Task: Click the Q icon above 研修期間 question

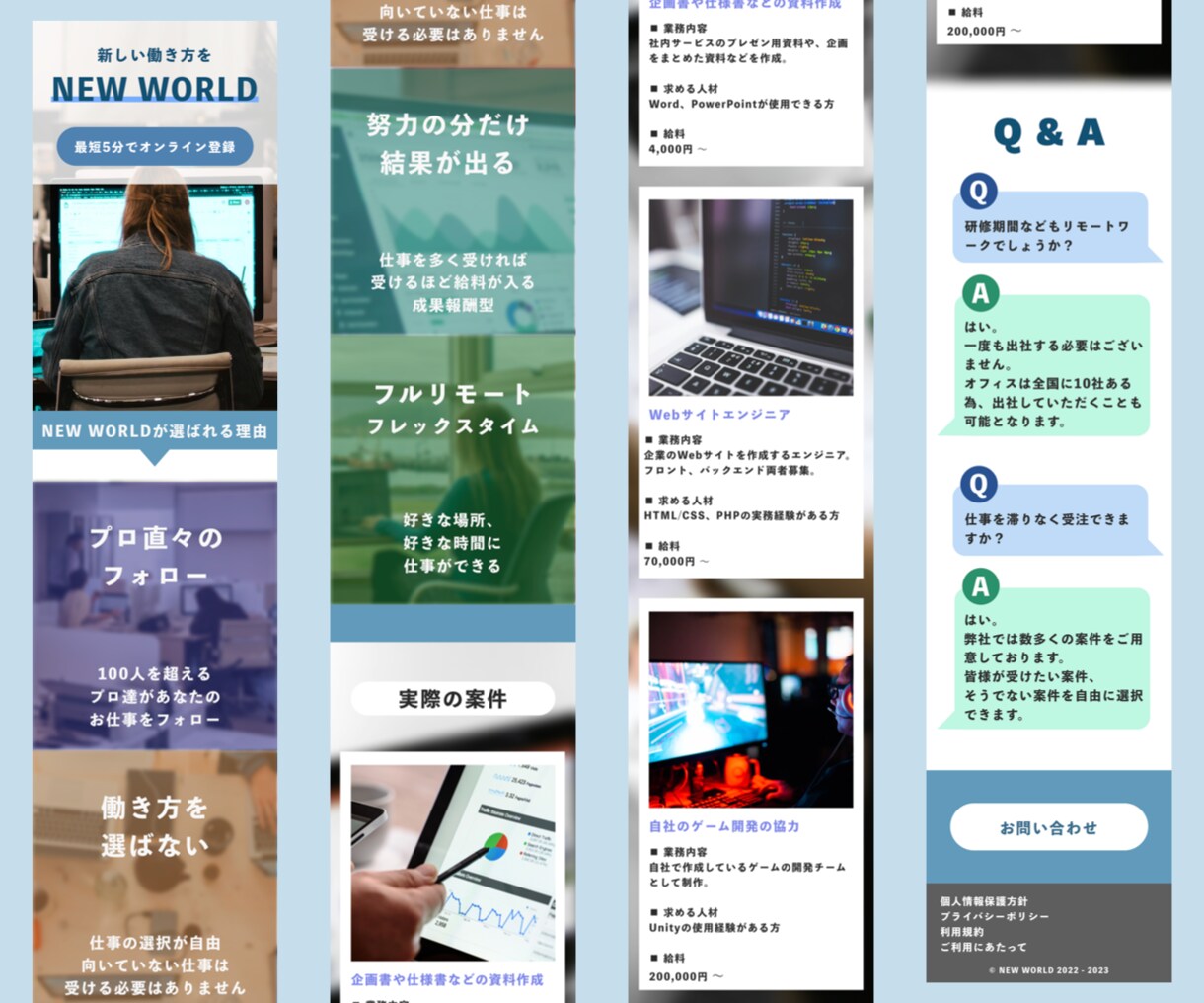Action: click(x=979, y=191)
